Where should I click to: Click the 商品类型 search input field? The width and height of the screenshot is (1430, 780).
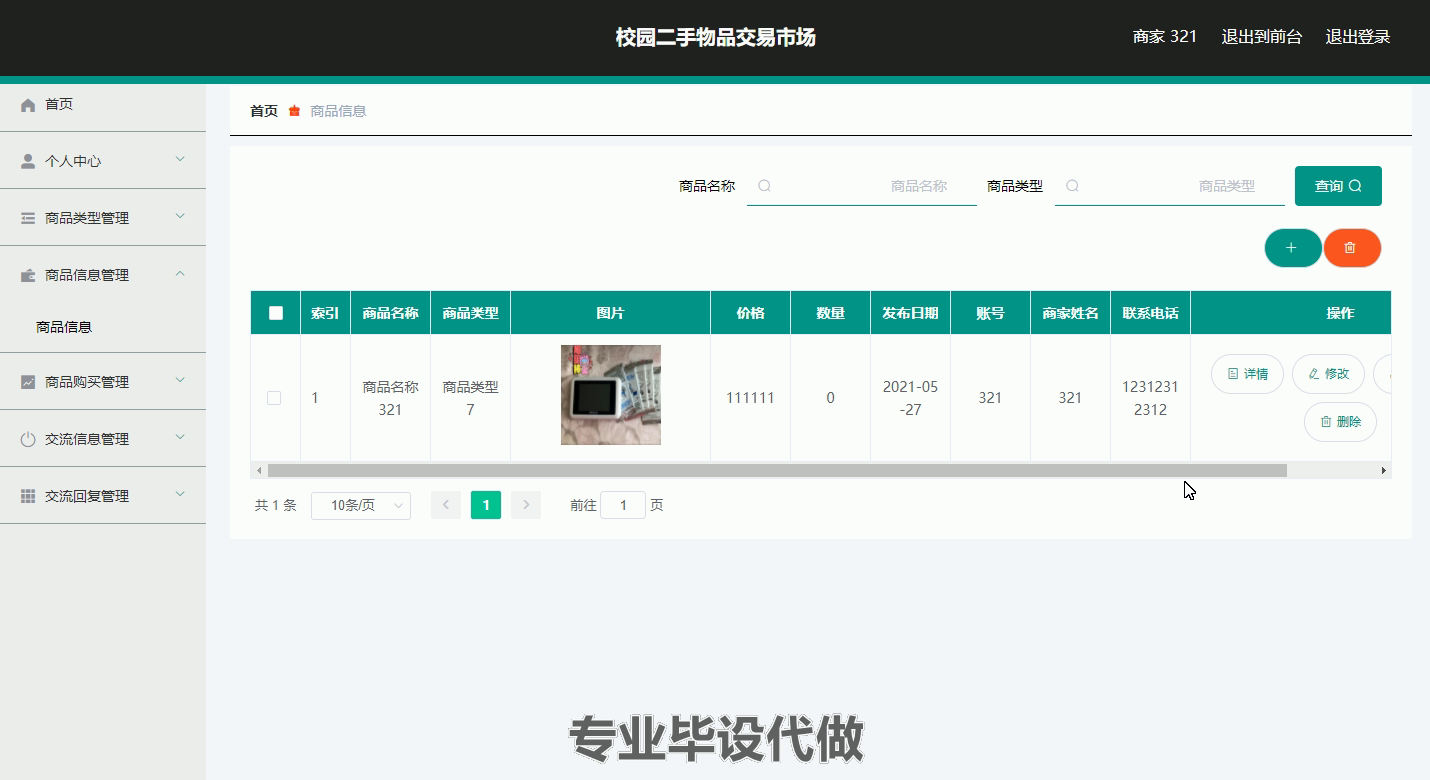pyautogui.click(x=1170, y=186)
